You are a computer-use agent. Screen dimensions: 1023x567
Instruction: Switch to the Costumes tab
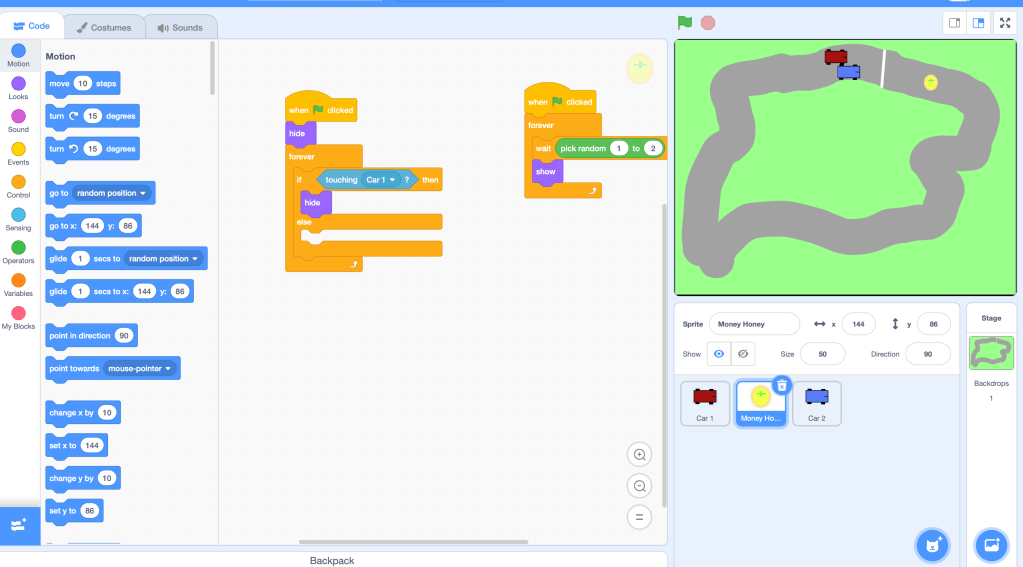click(105, 27)
